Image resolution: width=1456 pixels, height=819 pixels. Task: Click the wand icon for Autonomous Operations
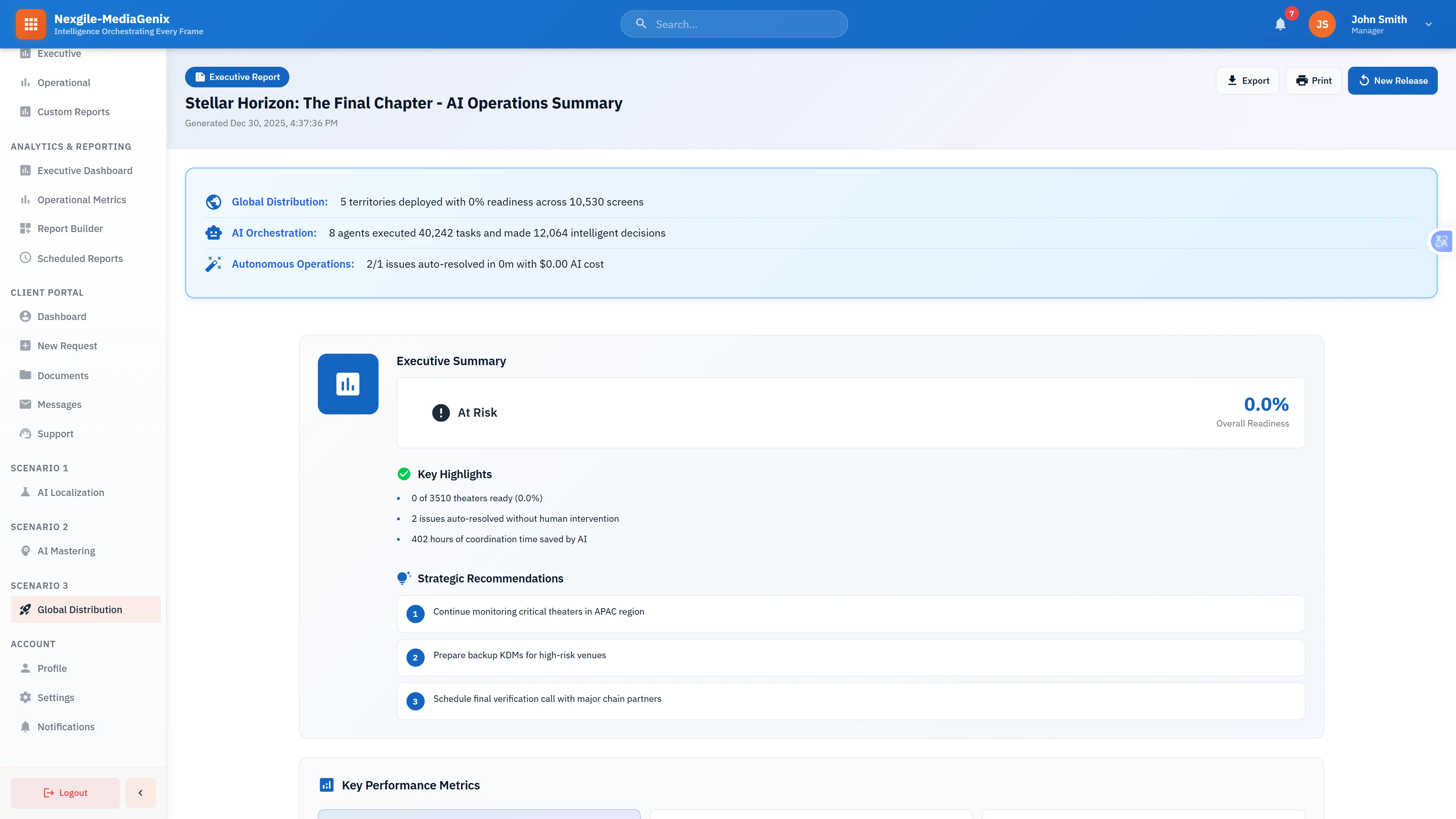point(213,264)
